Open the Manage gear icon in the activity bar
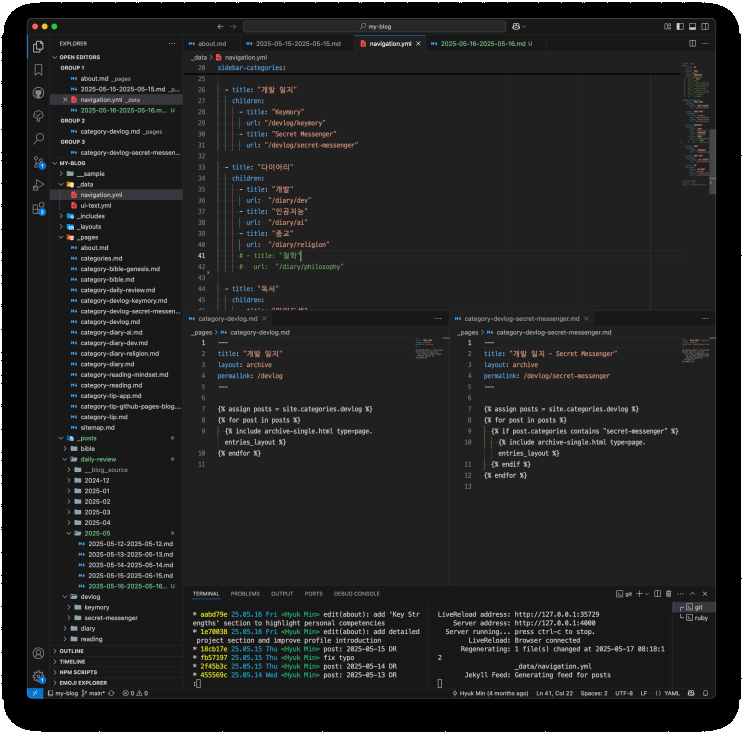Viewport: 743px width, 734px height. [38, 676]
